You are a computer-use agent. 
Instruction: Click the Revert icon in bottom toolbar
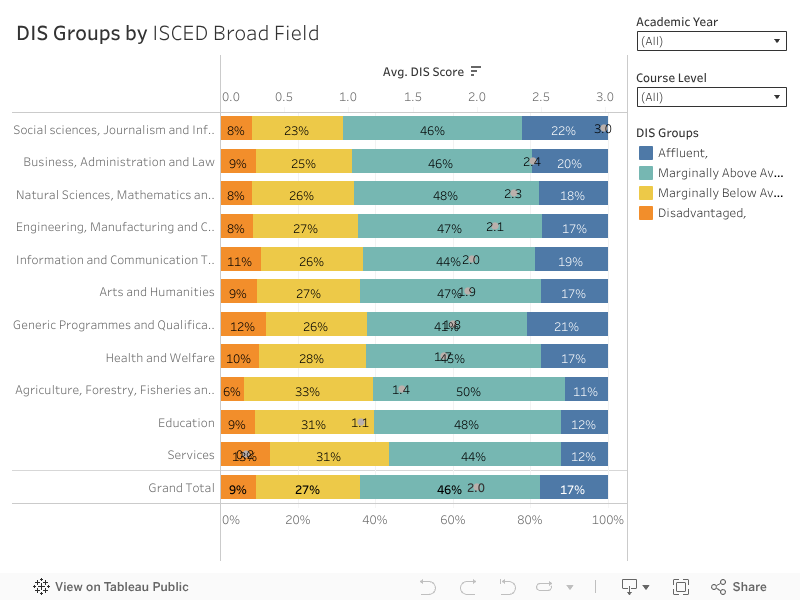coord(507,587)
